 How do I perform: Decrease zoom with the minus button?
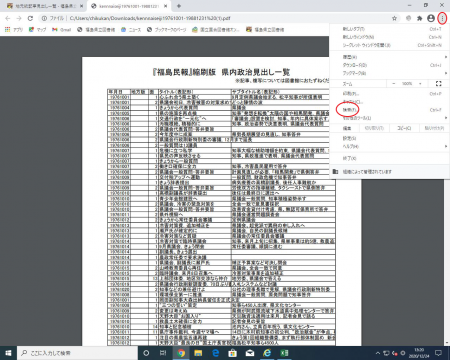(x=394, y=83)
